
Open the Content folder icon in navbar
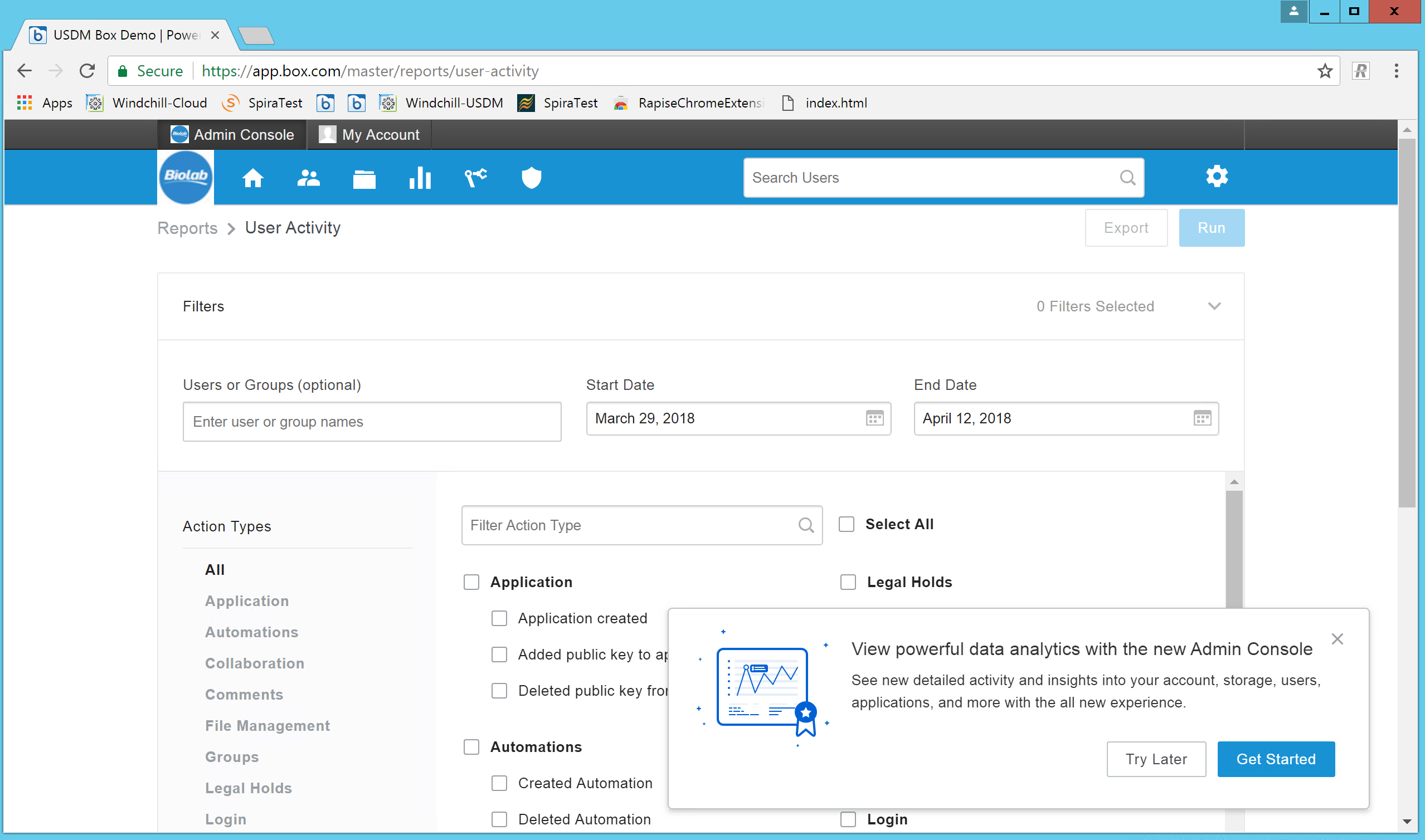[364, 179]
